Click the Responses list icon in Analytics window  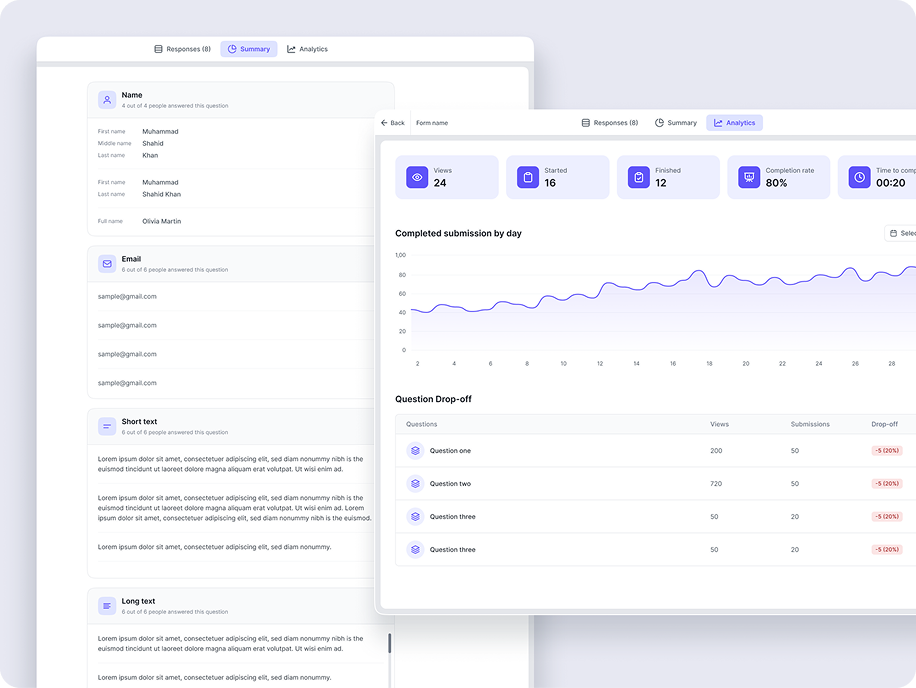pyautogui.click(x=585, y=123)
